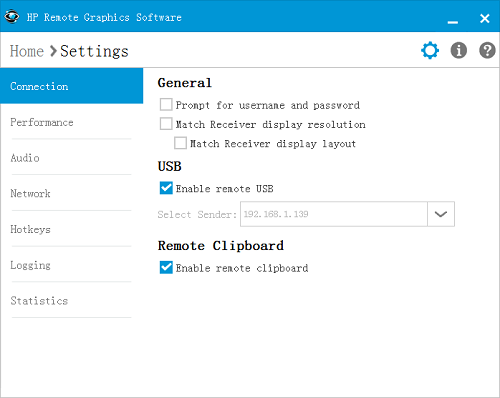Open the About info icon
This screenshot has width=500, height=398.
pos(459,51)
